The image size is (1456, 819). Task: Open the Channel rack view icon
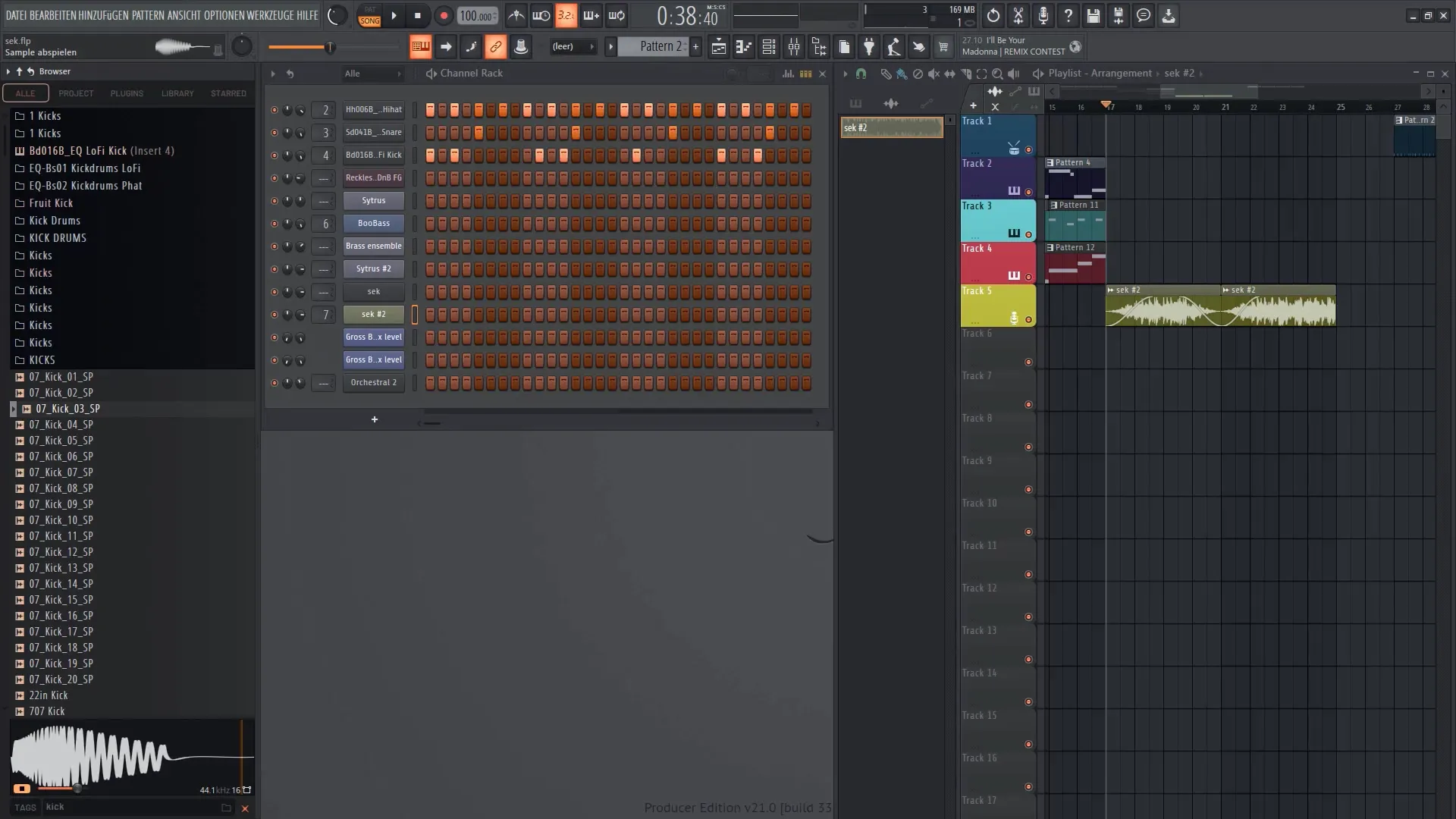point(768,47)
